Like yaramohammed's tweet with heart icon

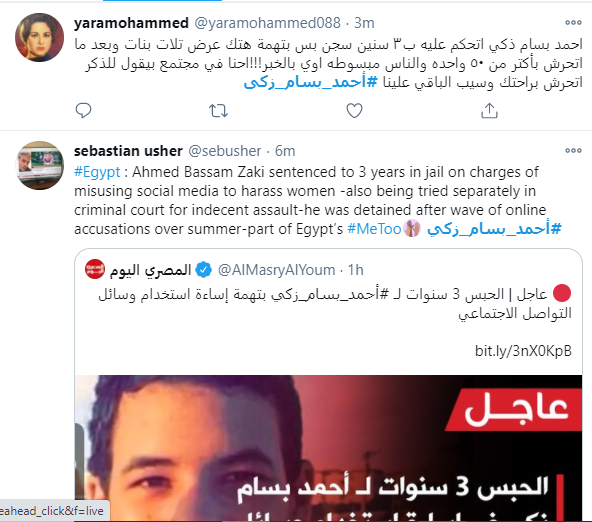[354, 111]
